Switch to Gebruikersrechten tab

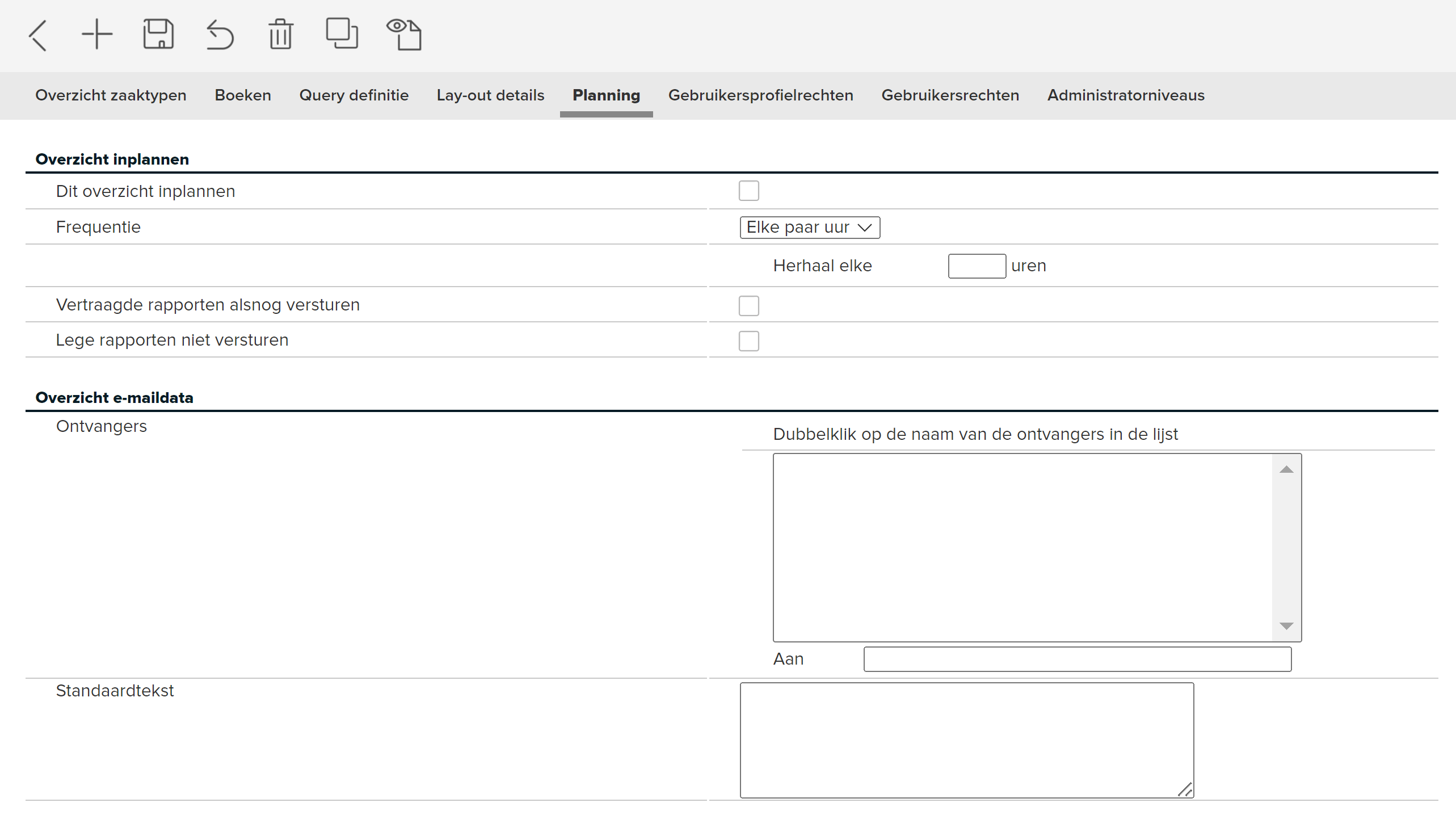pyautogui.click(x=950, y=95)
